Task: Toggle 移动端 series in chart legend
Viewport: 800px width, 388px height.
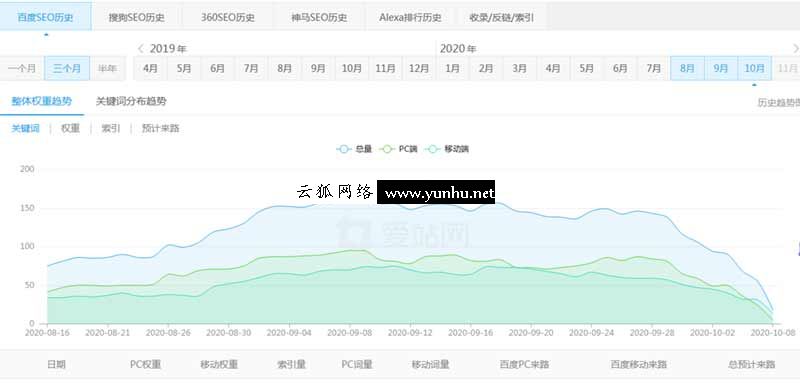Action: click(x=447, y=149)
